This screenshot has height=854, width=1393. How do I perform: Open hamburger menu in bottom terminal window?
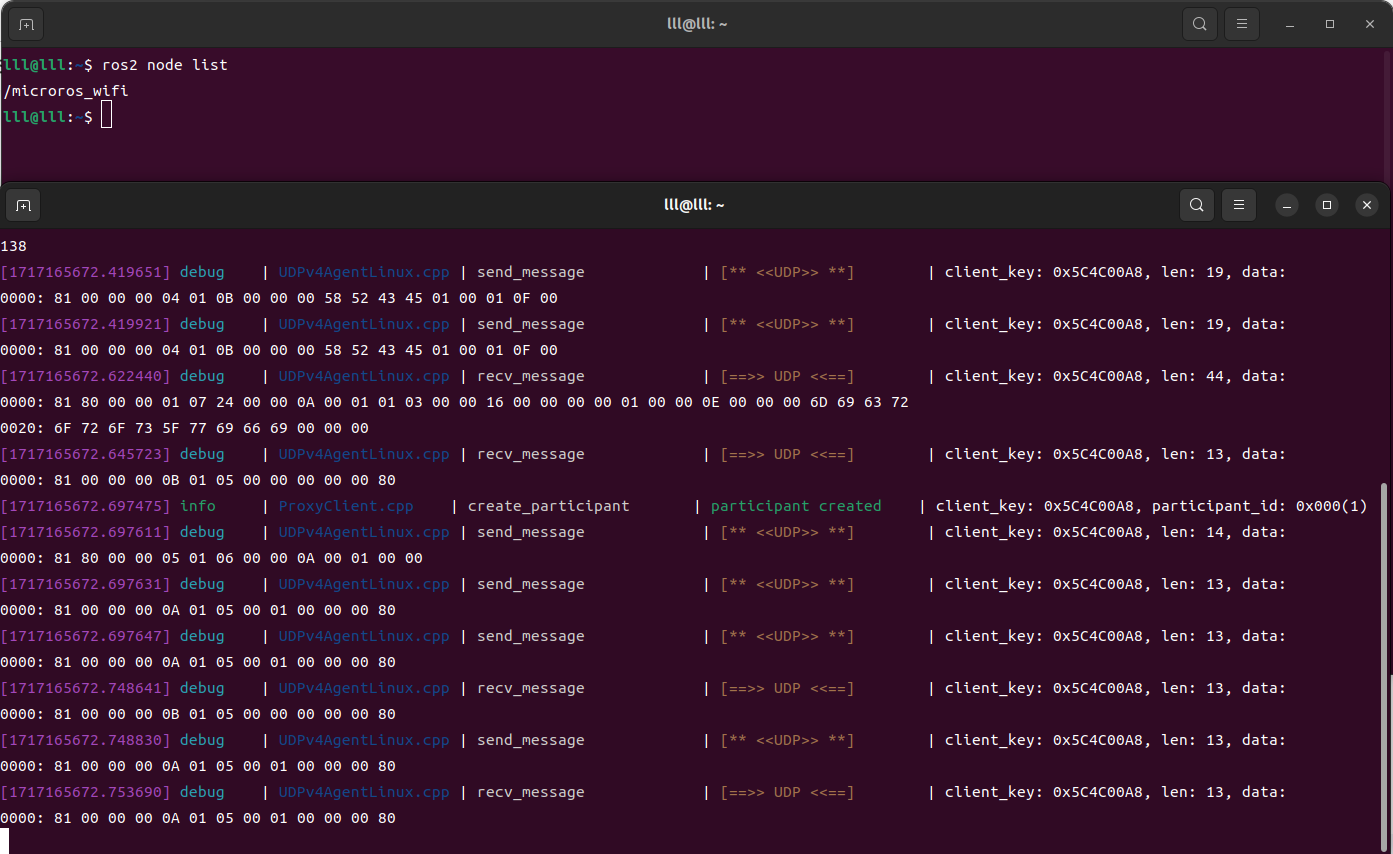1239,205
